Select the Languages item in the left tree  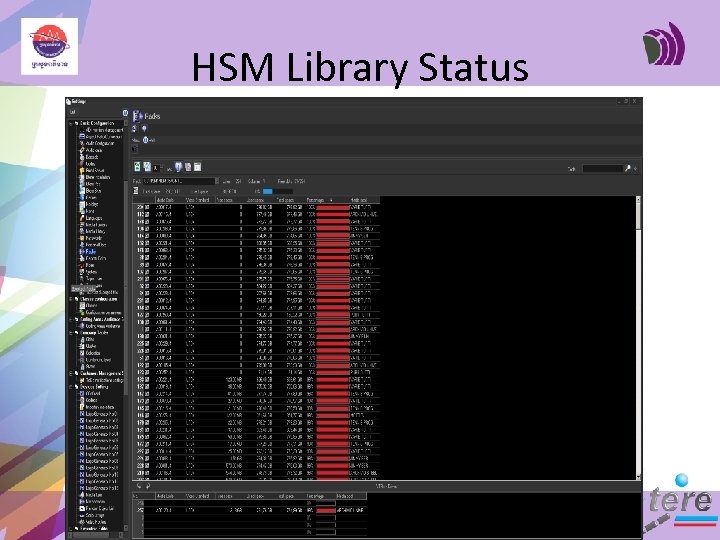coord(94,218)
